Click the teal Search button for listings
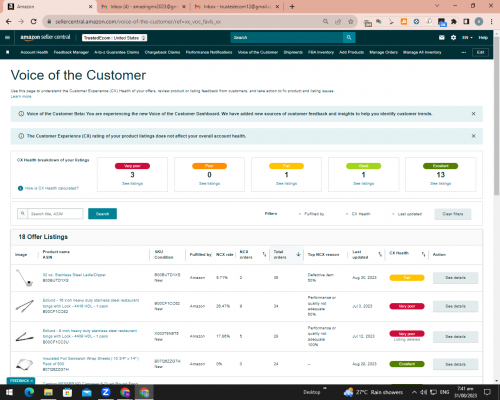 [x=102, y=214]
